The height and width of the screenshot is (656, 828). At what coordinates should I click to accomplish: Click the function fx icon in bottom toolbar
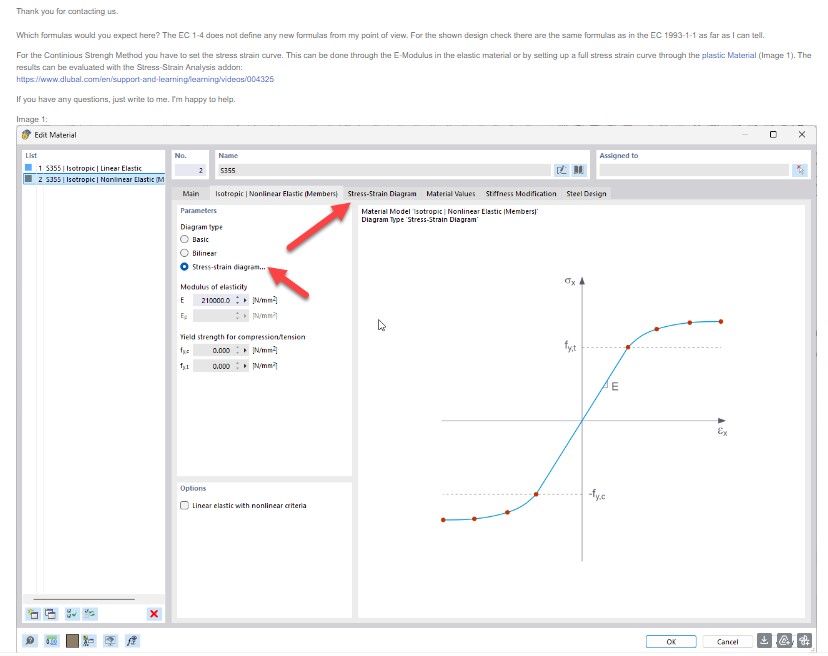pyautogui.click(x=132, y=641)
